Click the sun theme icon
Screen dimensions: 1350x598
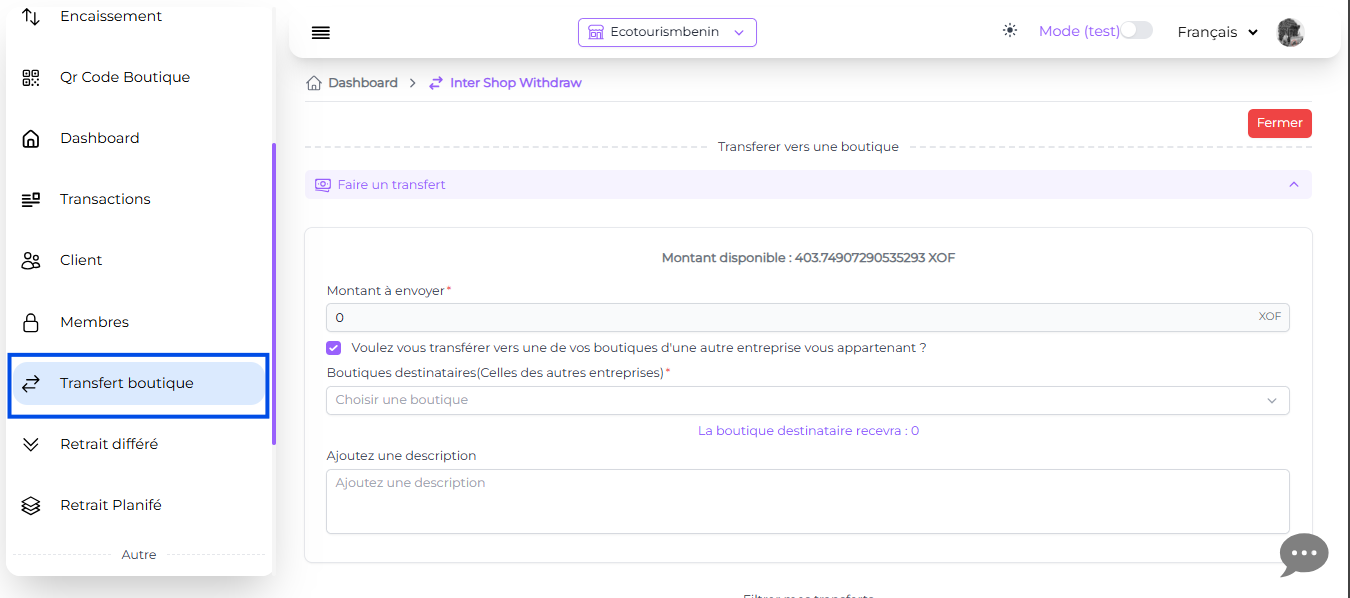click(1010, 31)
